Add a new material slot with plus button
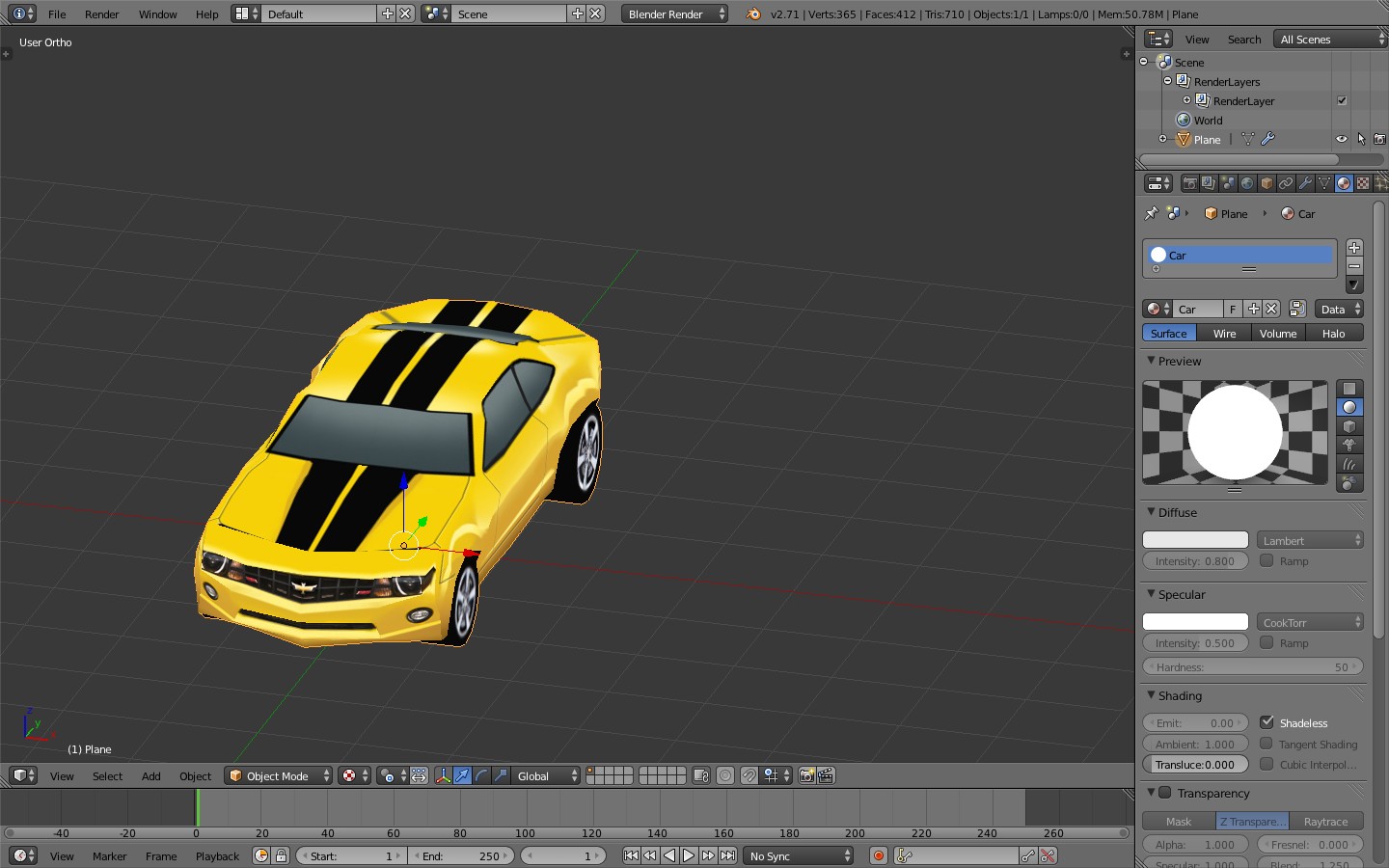 pos(1354,248)
